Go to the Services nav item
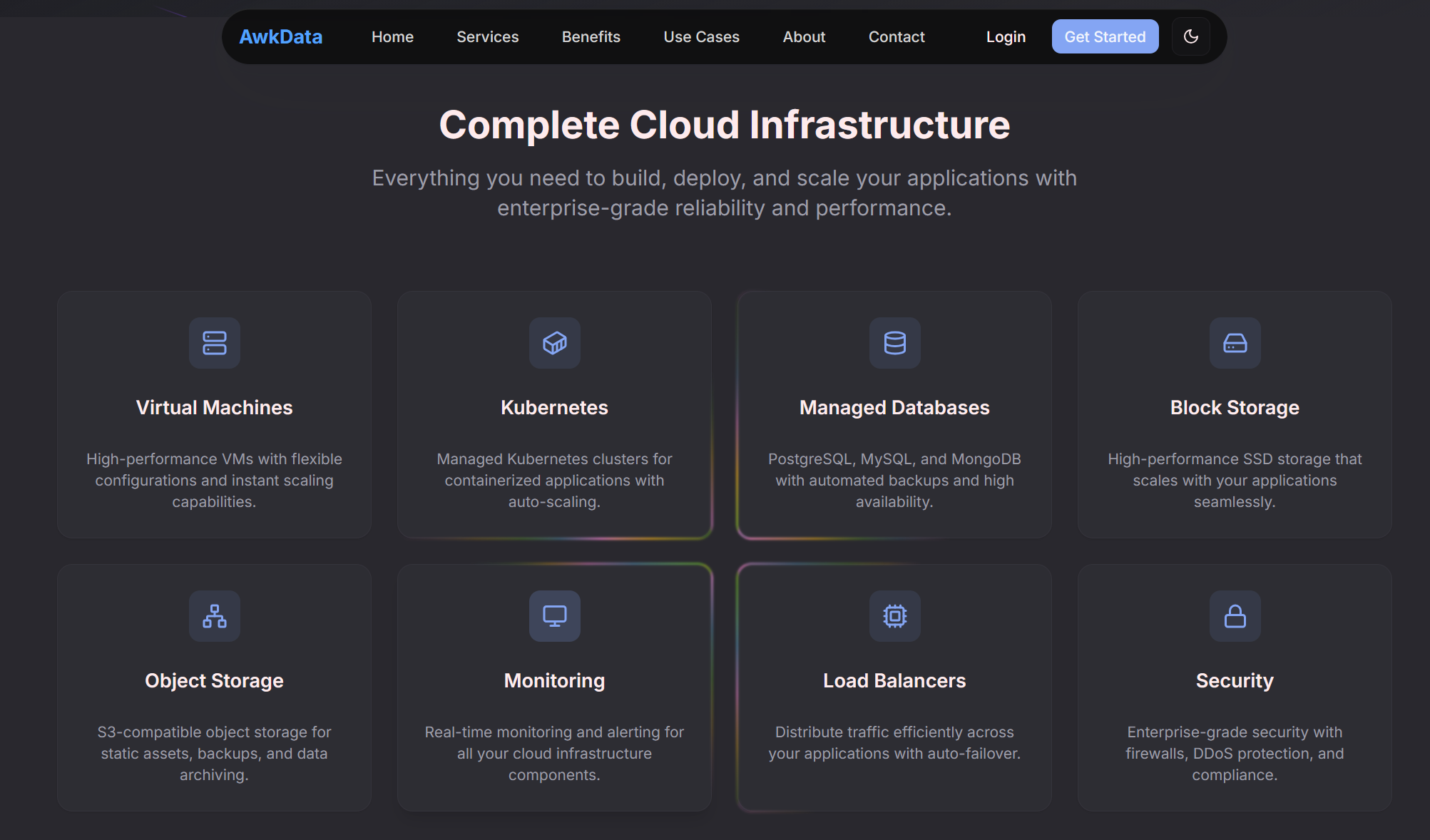This screenshot has width=1430, height=840. pos(487,37)
